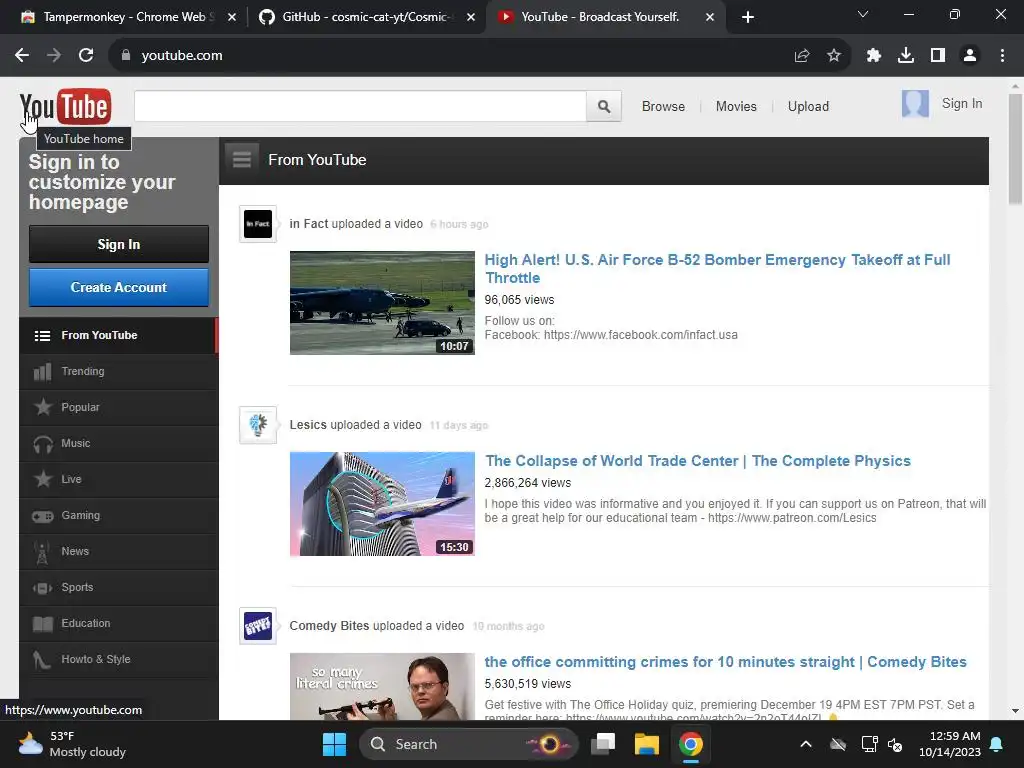Click the in Fact channel avatar

tap(258, 224)
